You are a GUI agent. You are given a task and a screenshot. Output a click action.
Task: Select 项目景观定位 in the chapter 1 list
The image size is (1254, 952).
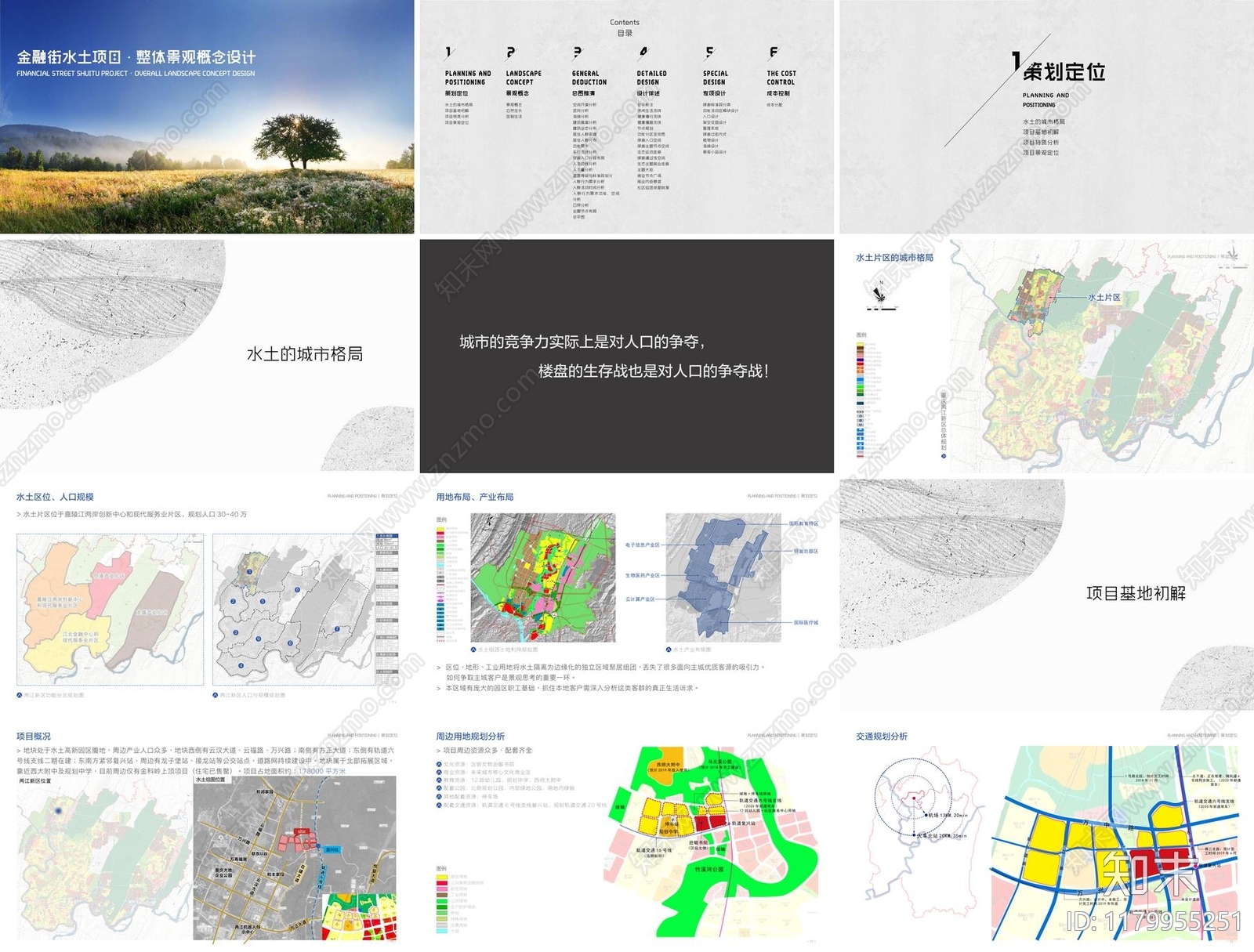coord(1041,153)
